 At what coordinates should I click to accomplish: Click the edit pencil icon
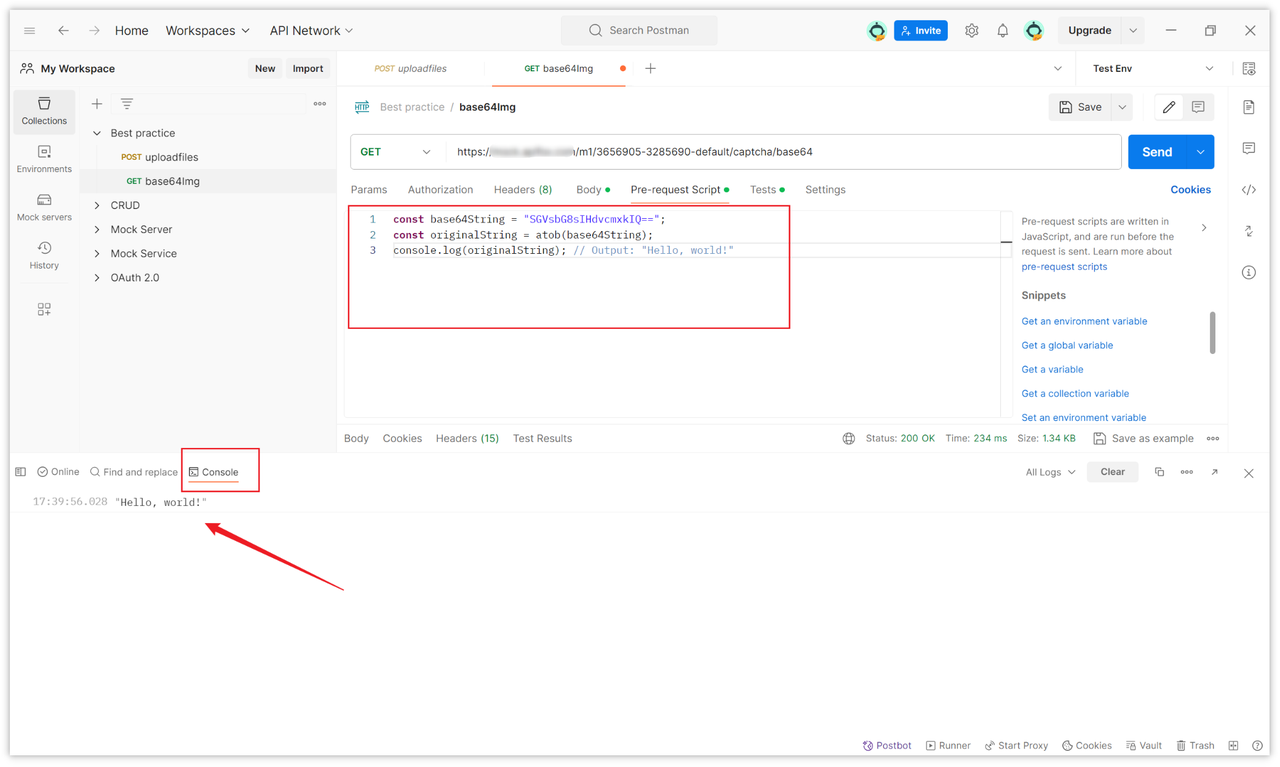(1168, 107)
